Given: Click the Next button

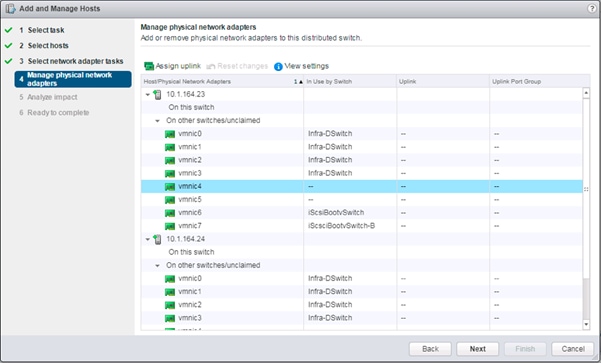Looking at the screenshot, I should click(x=478, y=349).
